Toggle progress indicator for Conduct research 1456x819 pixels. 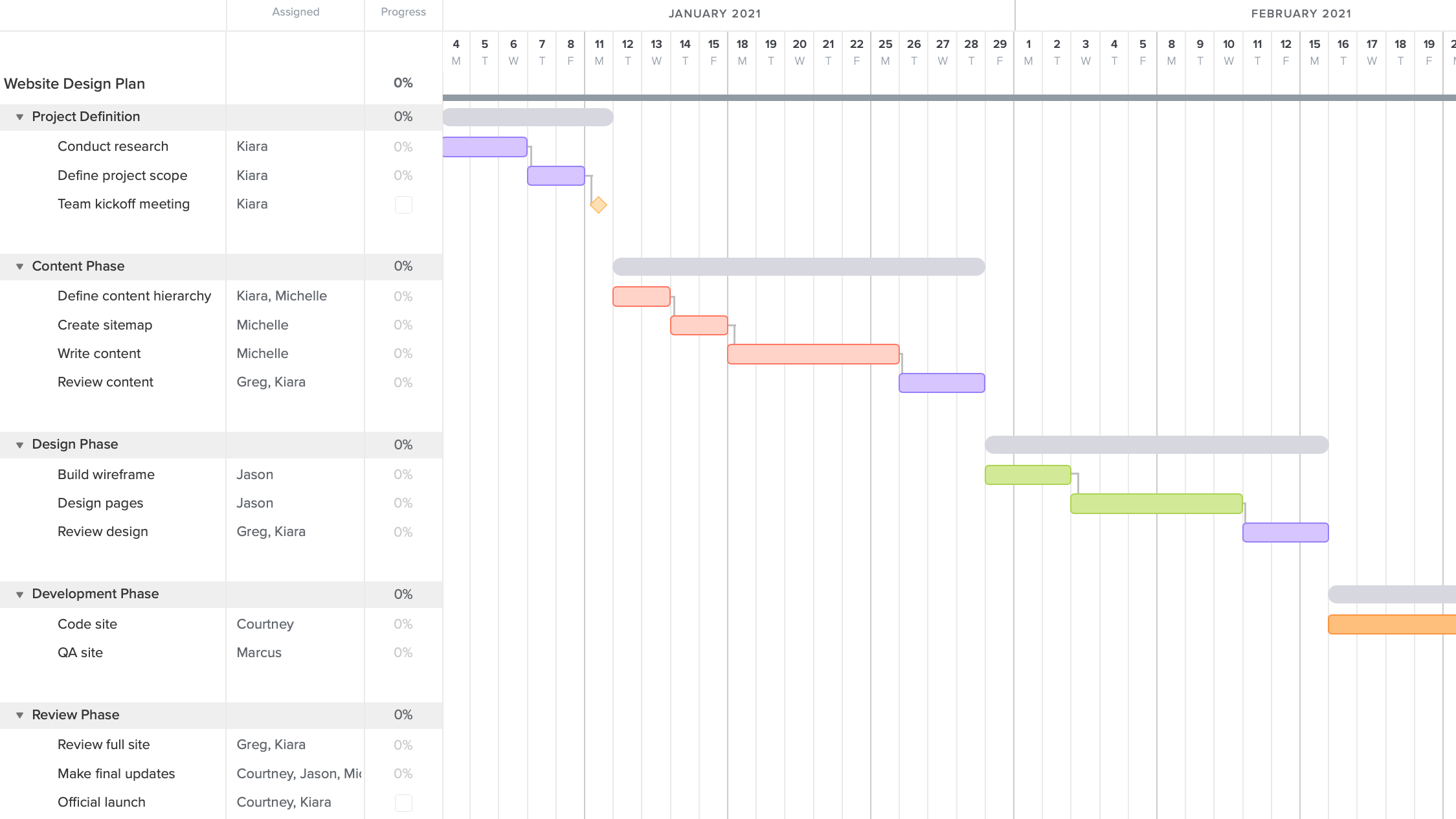coord(403,146)
